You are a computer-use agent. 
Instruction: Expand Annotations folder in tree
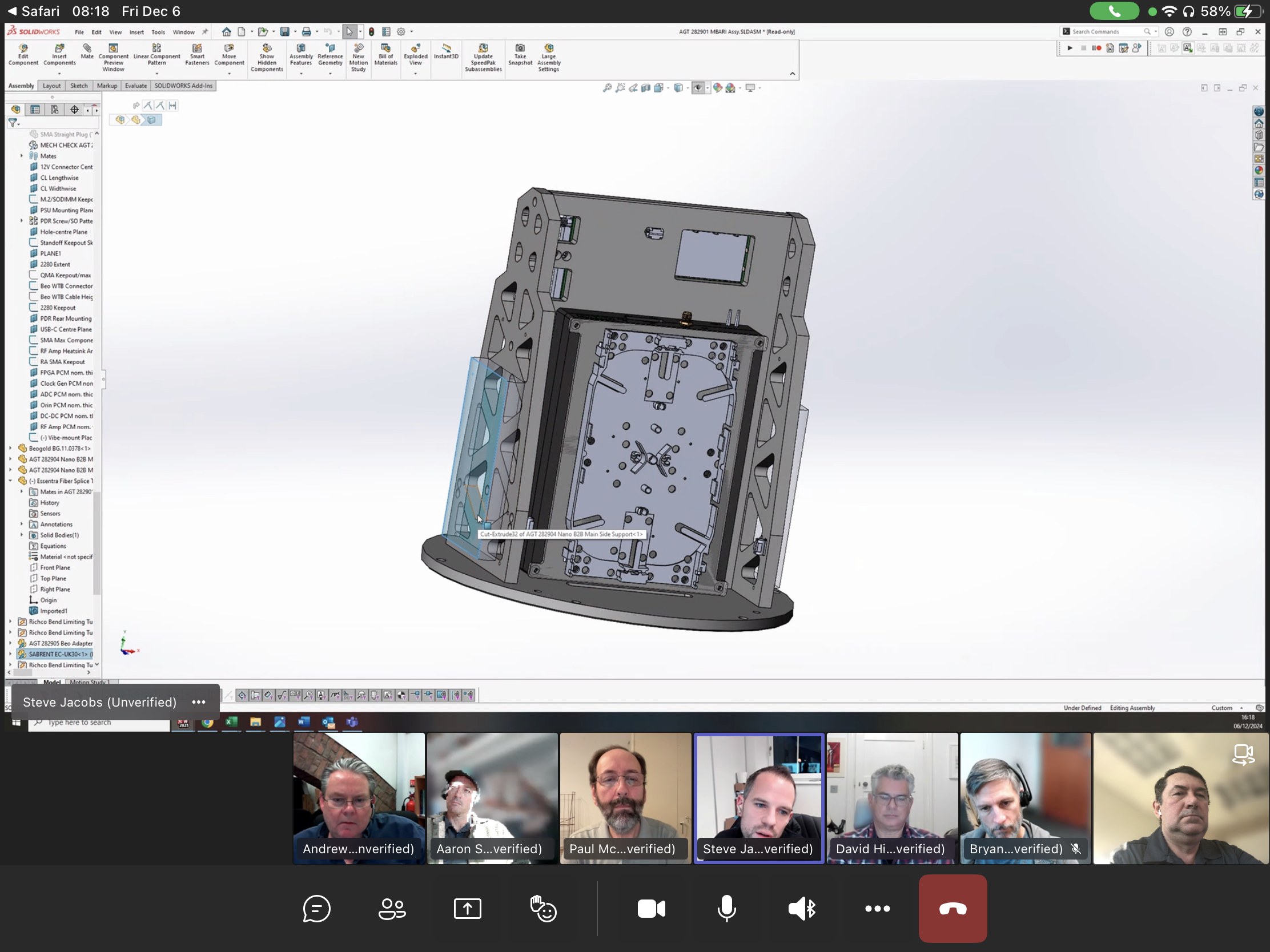[22, 524]
